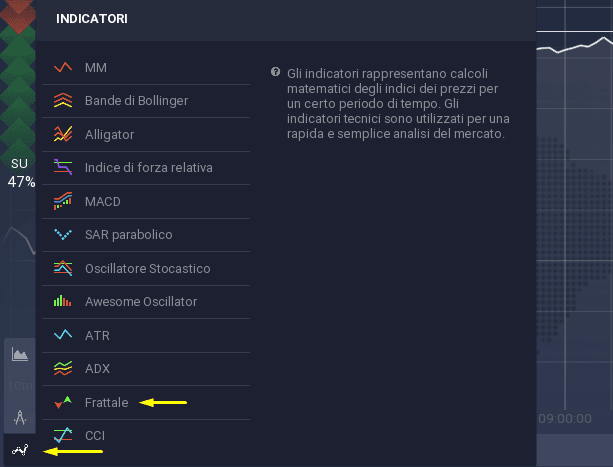Image resolution: width=613 pixels, height=467 pixels.
Task: Click the Frattale label
Action: [107, 403]
